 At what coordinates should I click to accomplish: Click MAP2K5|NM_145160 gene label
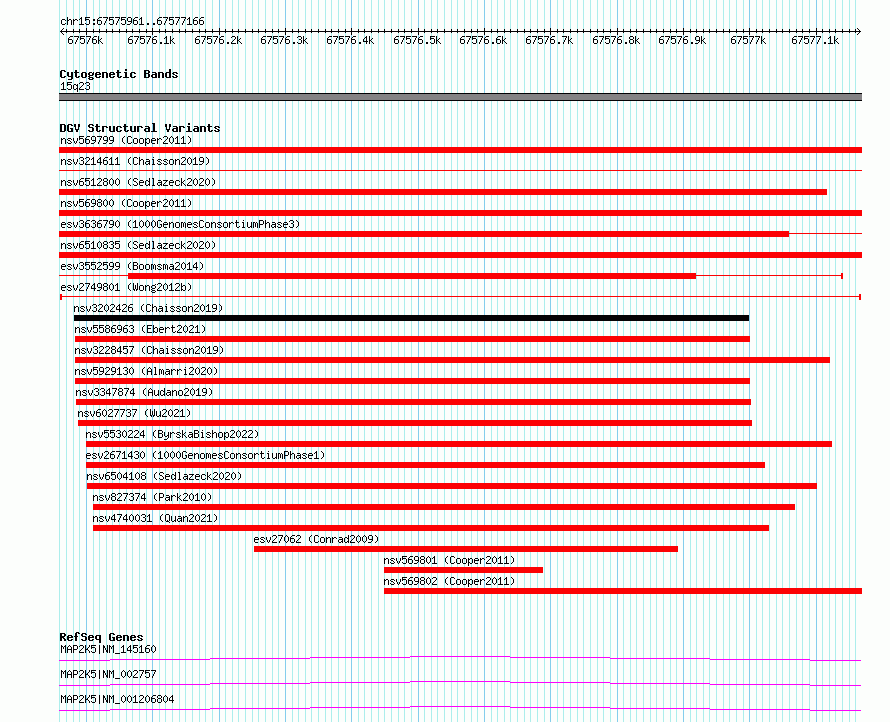108,649
